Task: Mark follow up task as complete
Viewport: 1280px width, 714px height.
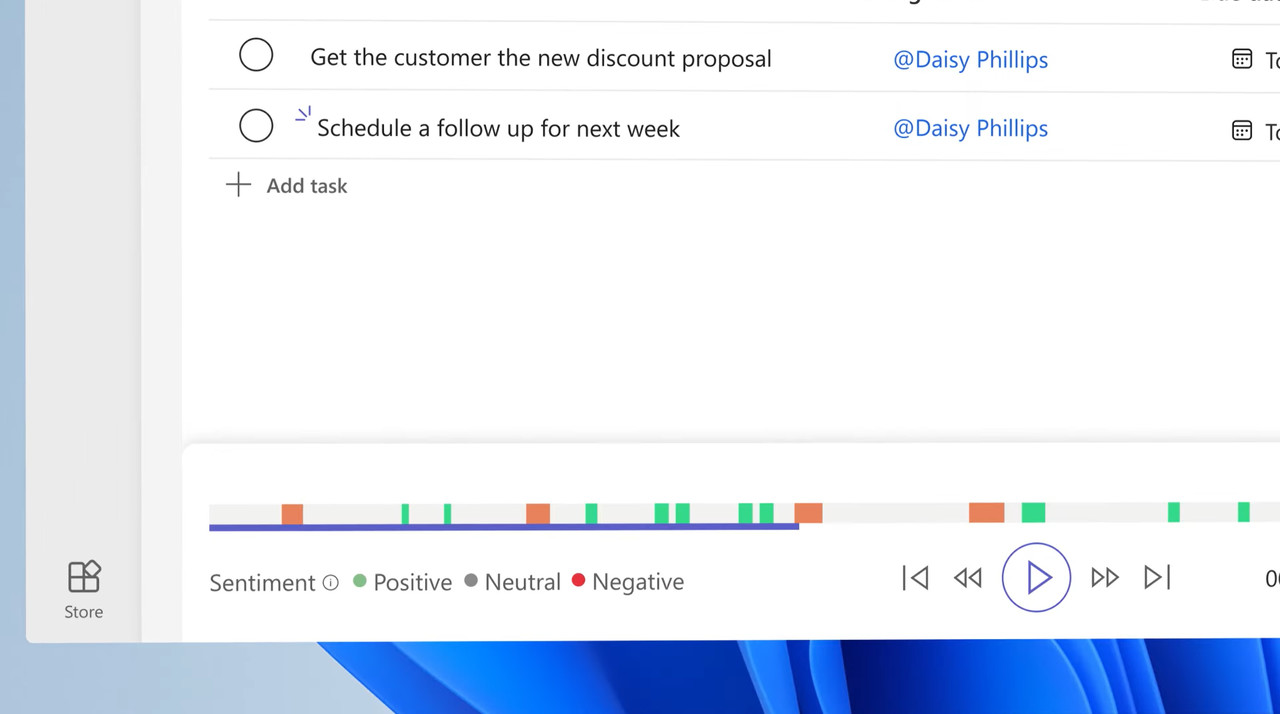Action: [256, 126]
